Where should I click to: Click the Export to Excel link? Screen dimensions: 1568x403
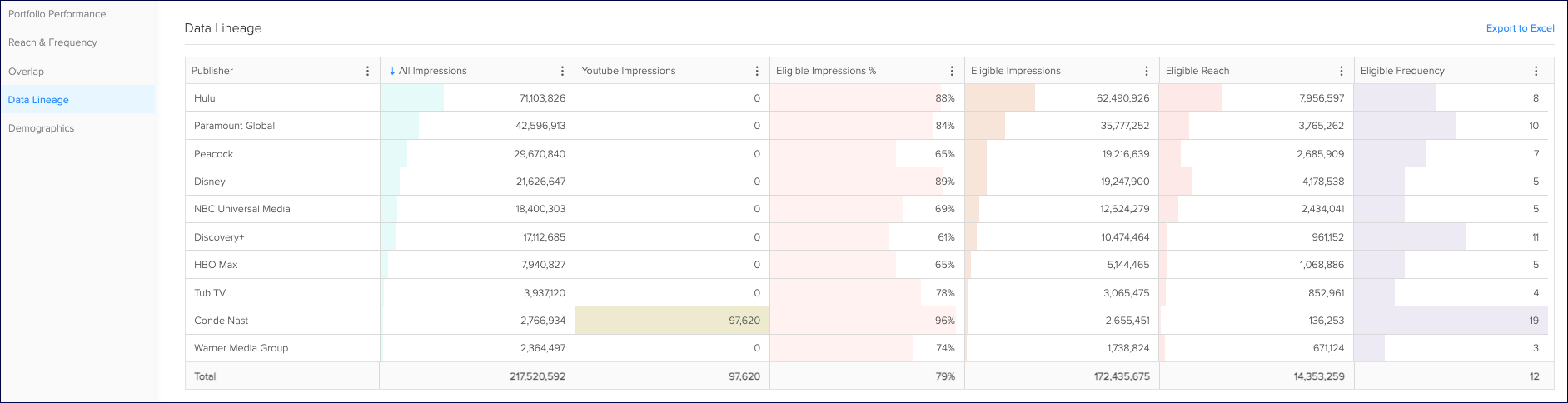click(1520, 28)
